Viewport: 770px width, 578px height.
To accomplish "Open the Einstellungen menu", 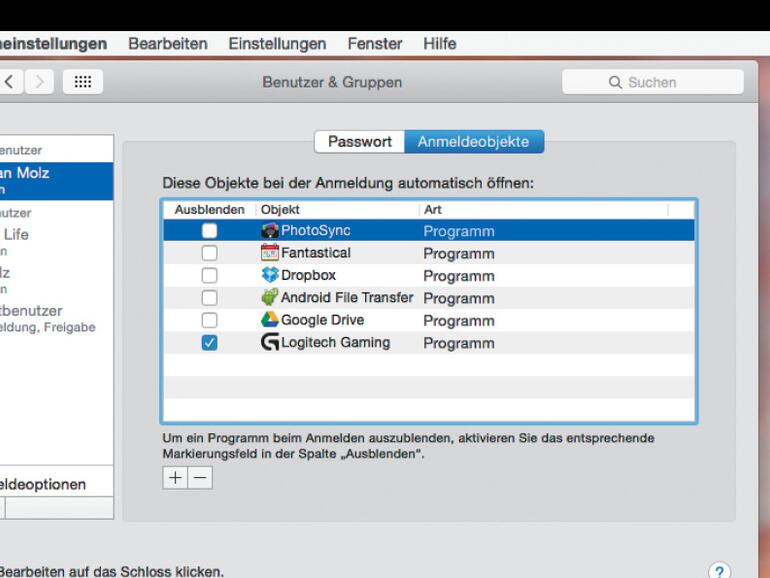I will [x=277, y=44].
